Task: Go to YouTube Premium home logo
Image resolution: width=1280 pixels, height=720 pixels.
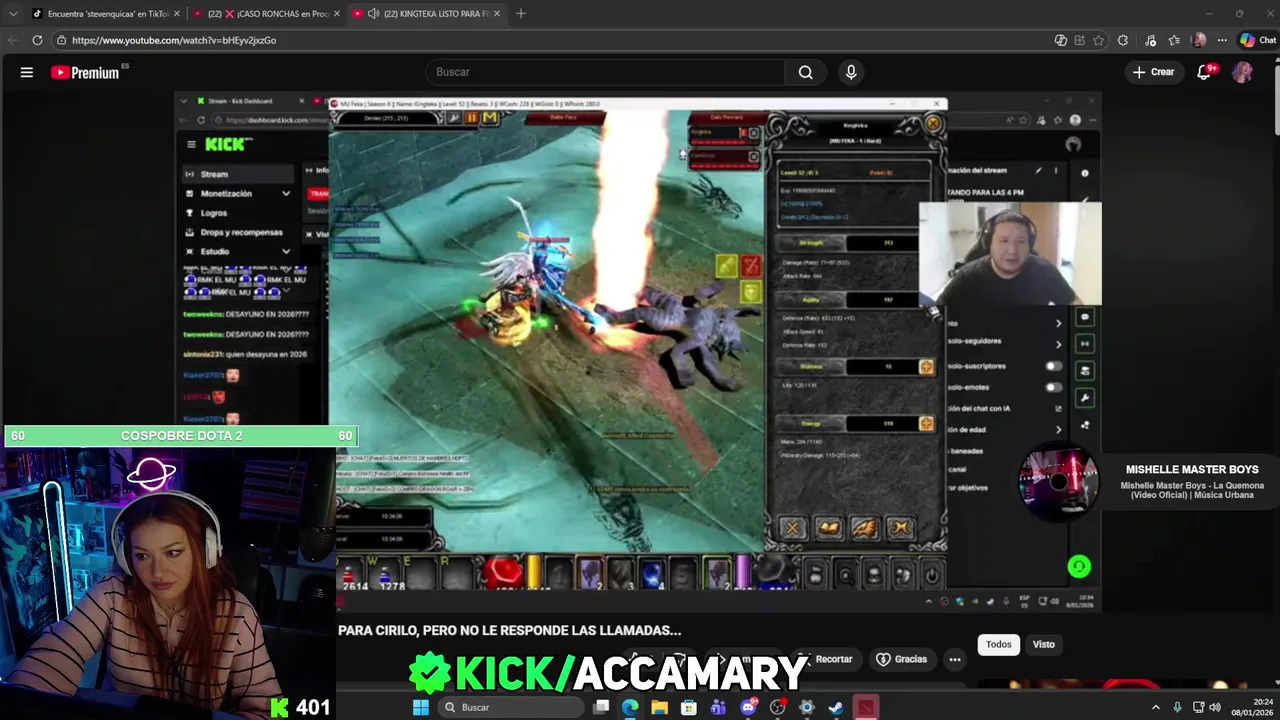Action: pos(86,72)
